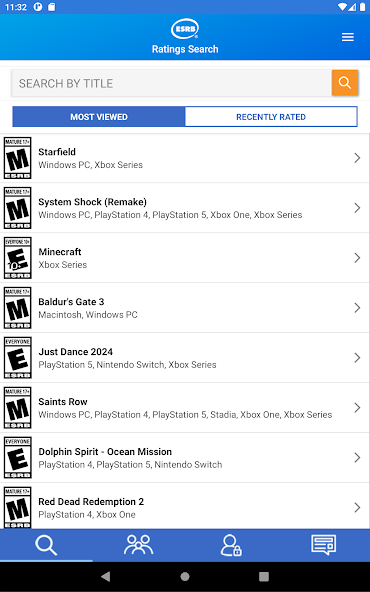370x592 pixels.
Task: Open Dolphin Spirit - Ocean Mission entry
Action: pos(185,458)
